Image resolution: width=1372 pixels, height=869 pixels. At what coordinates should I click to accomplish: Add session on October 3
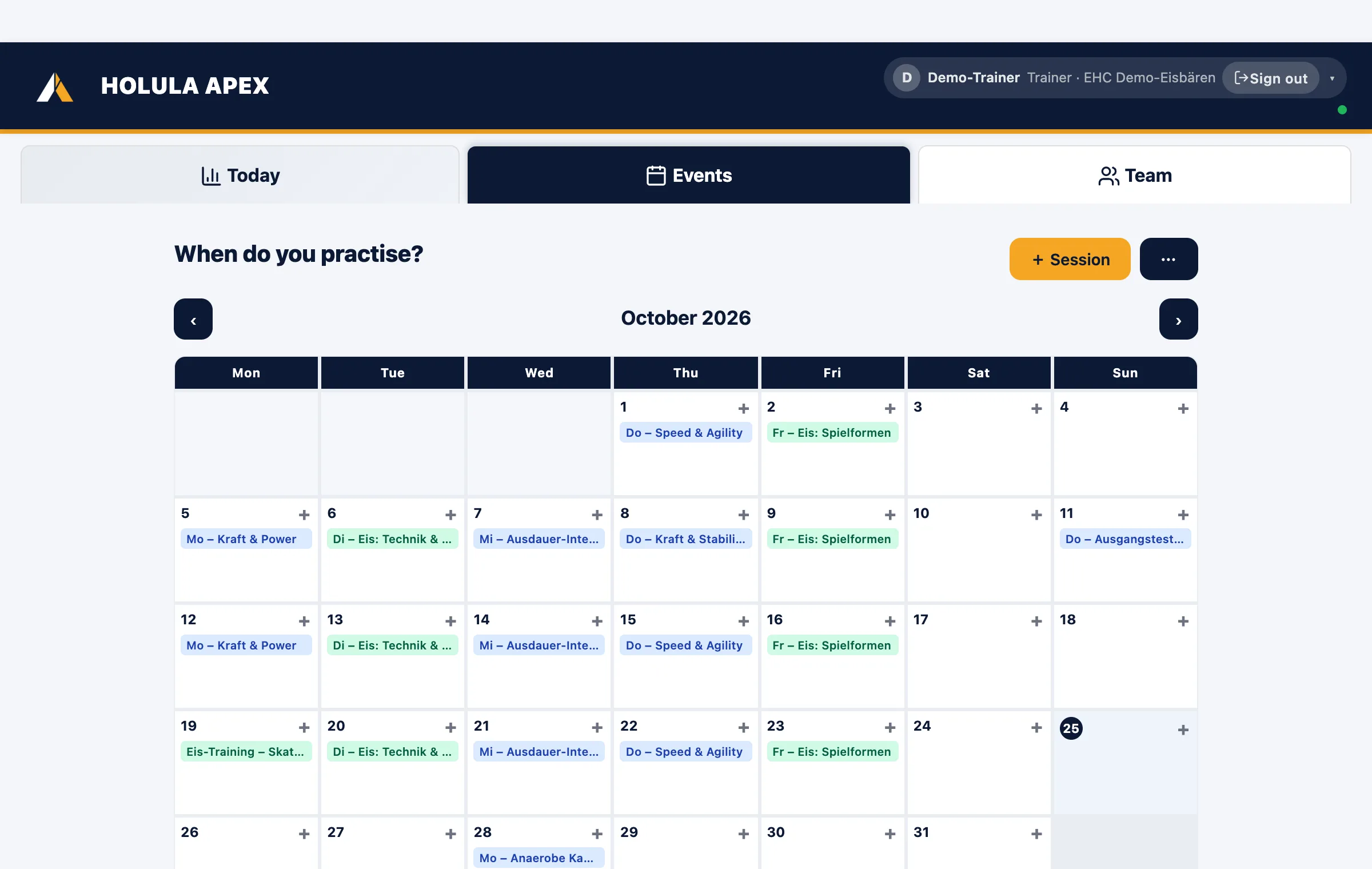1036,408
